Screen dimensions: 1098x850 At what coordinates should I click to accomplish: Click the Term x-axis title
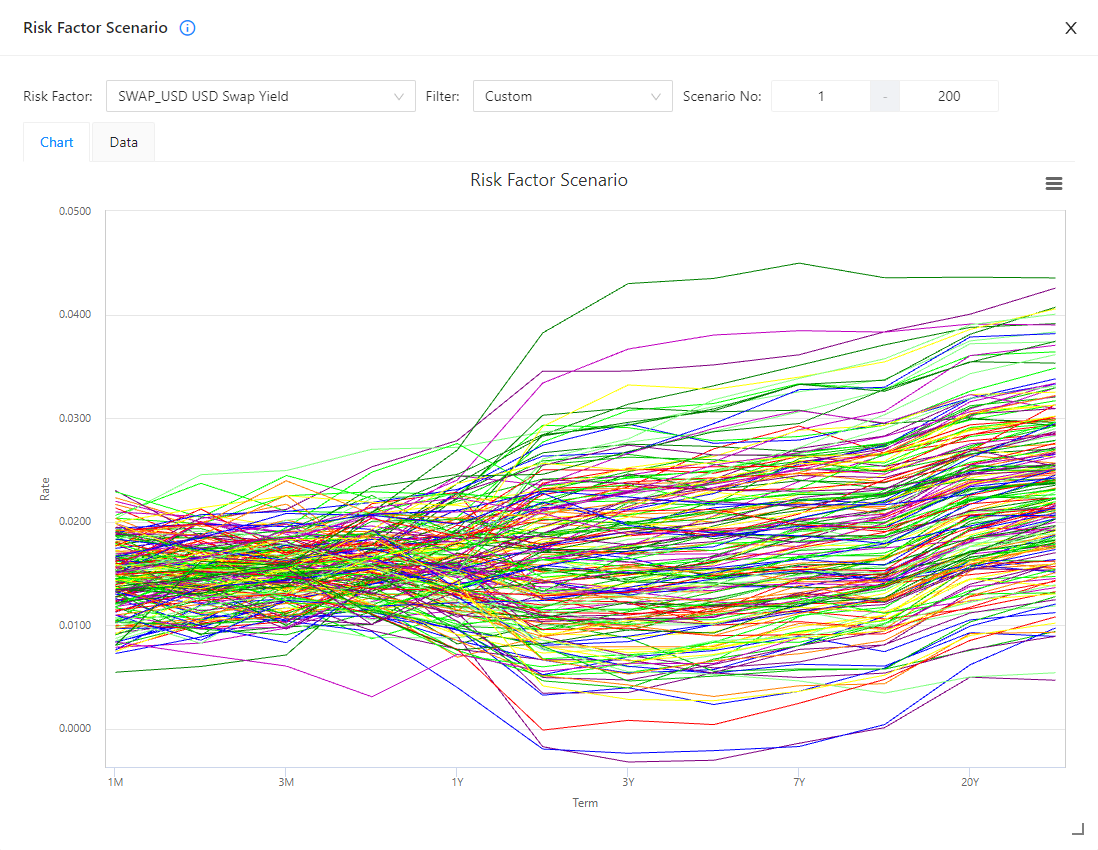click(x=585, y=803)
